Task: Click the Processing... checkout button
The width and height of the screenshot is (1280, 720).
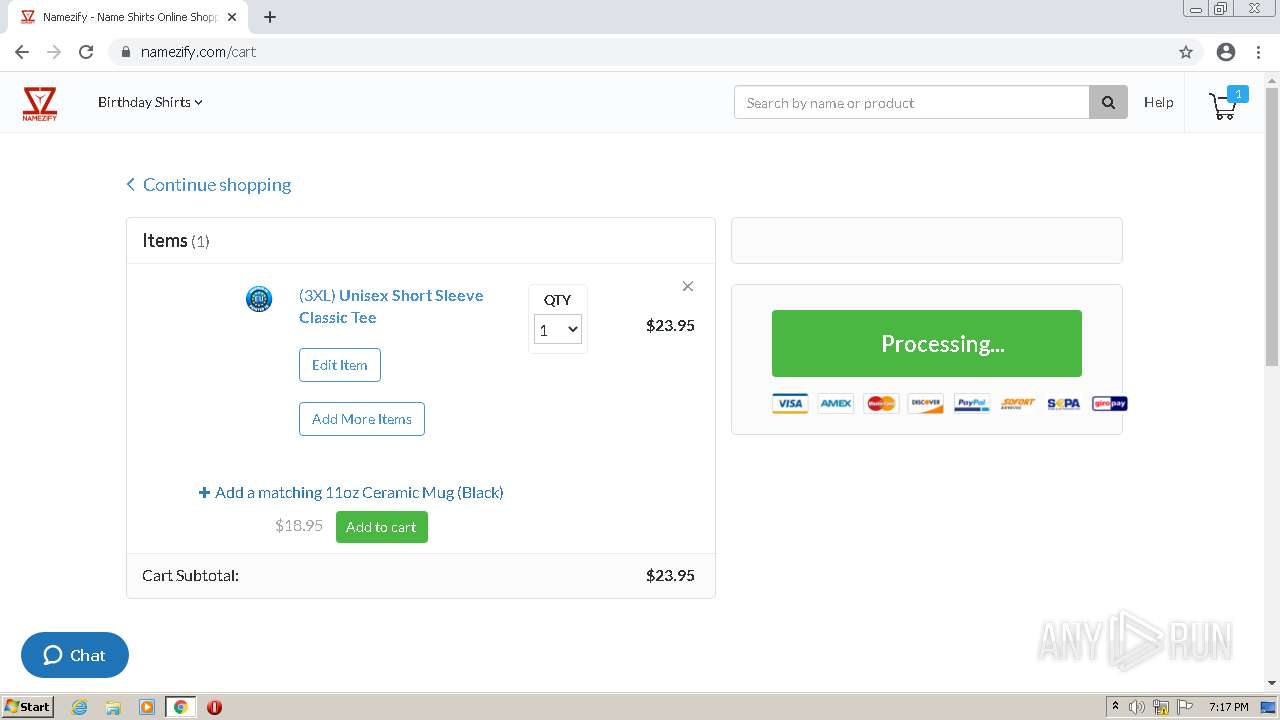Action: click(927, 343)
